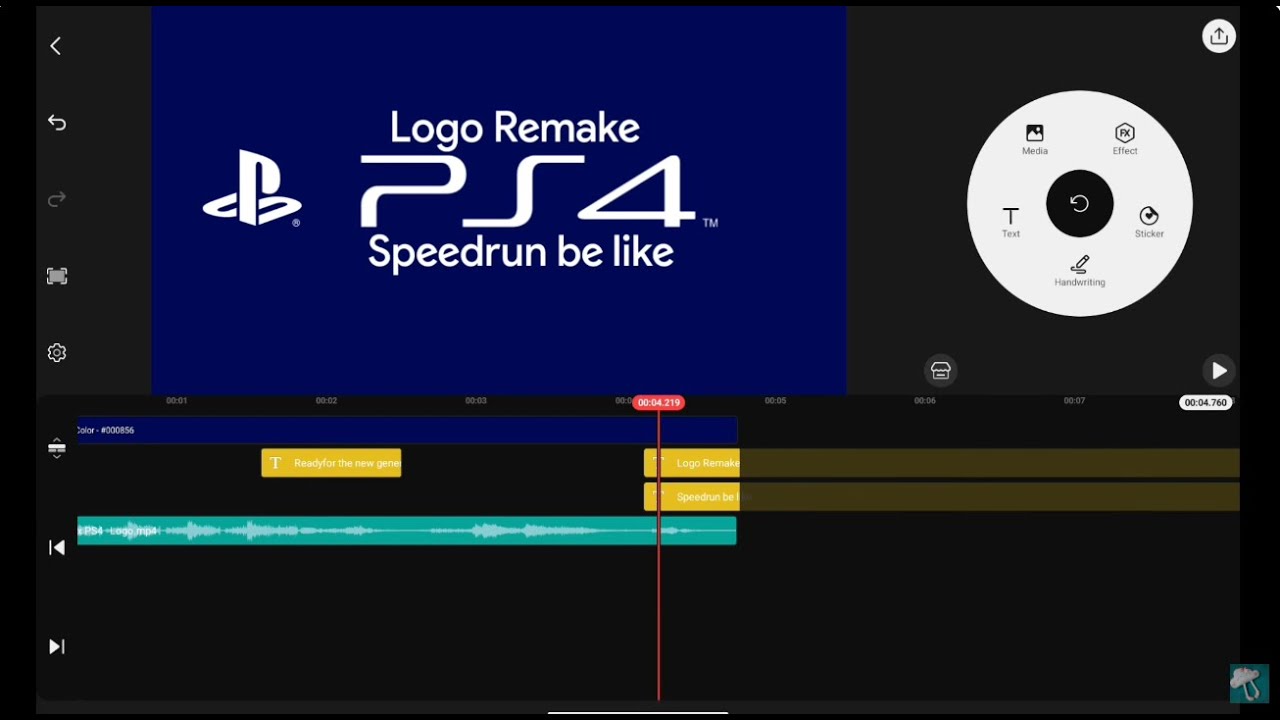Open the Effect panel
Image resolution: width=1280 pixels, height=720 pixels.
pyautogui.click(x=1125, y=139)
